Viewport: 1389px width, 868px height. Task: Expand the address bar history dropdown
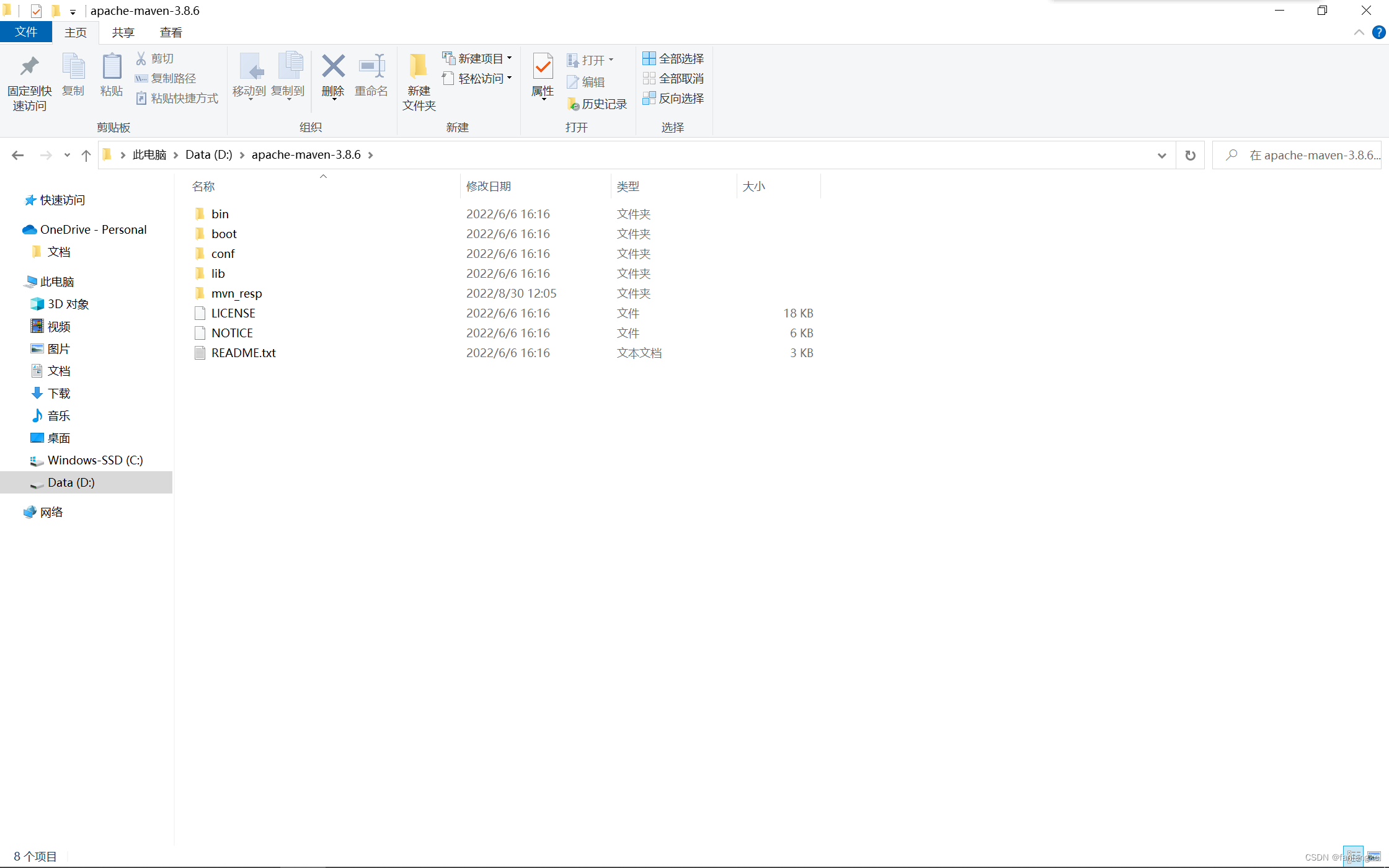point(1161,155)
